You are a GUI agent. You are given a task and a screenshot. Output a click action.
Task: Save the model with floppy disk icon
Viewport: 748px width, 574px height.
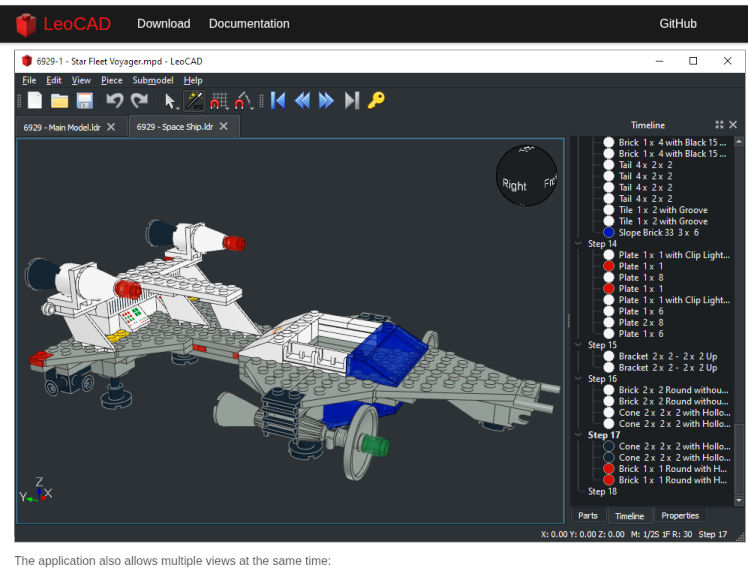coord(85,100)
